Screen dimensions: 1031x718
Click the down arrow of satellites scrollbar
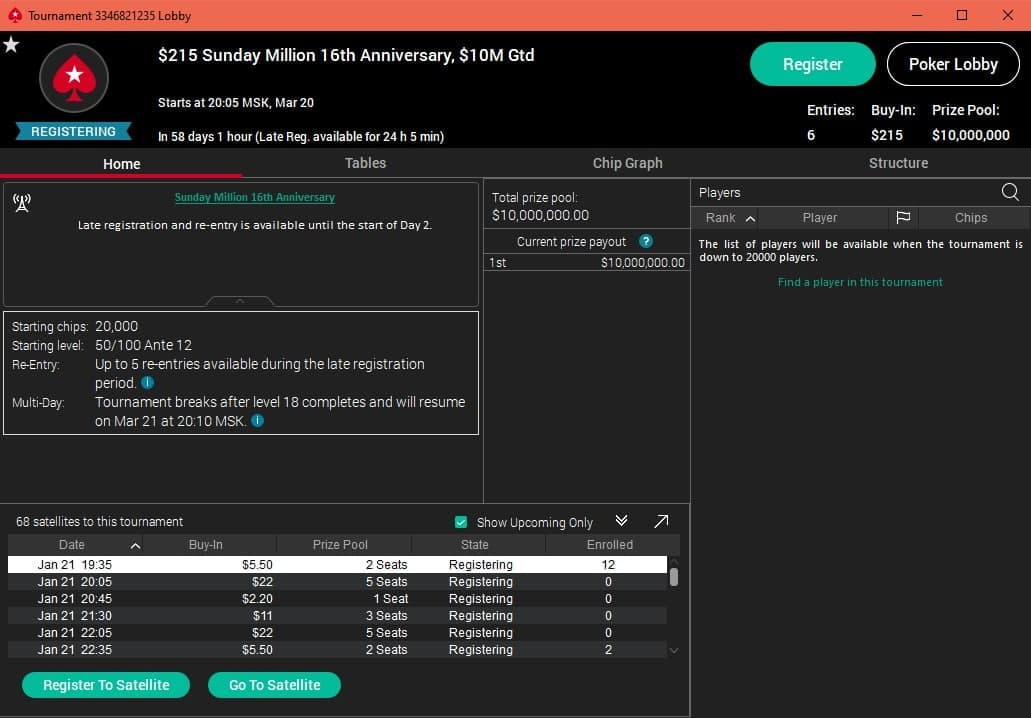tap(674, 650)
